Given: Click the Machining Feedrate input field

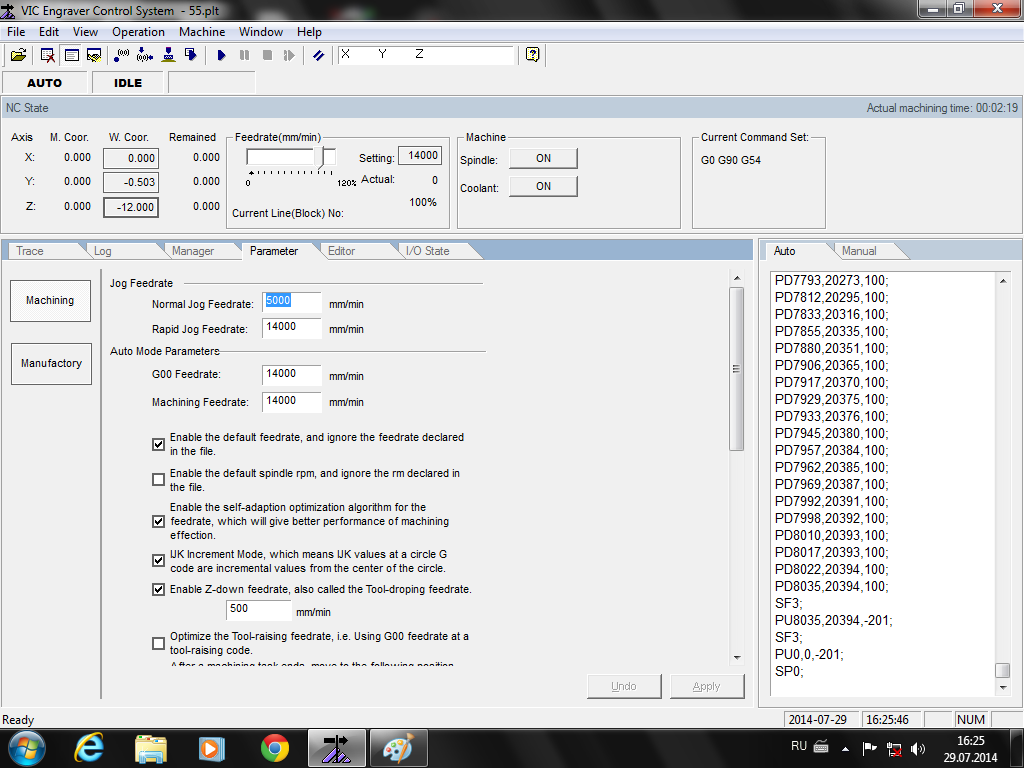Looking at the screenshot, I should pos(291,402).
